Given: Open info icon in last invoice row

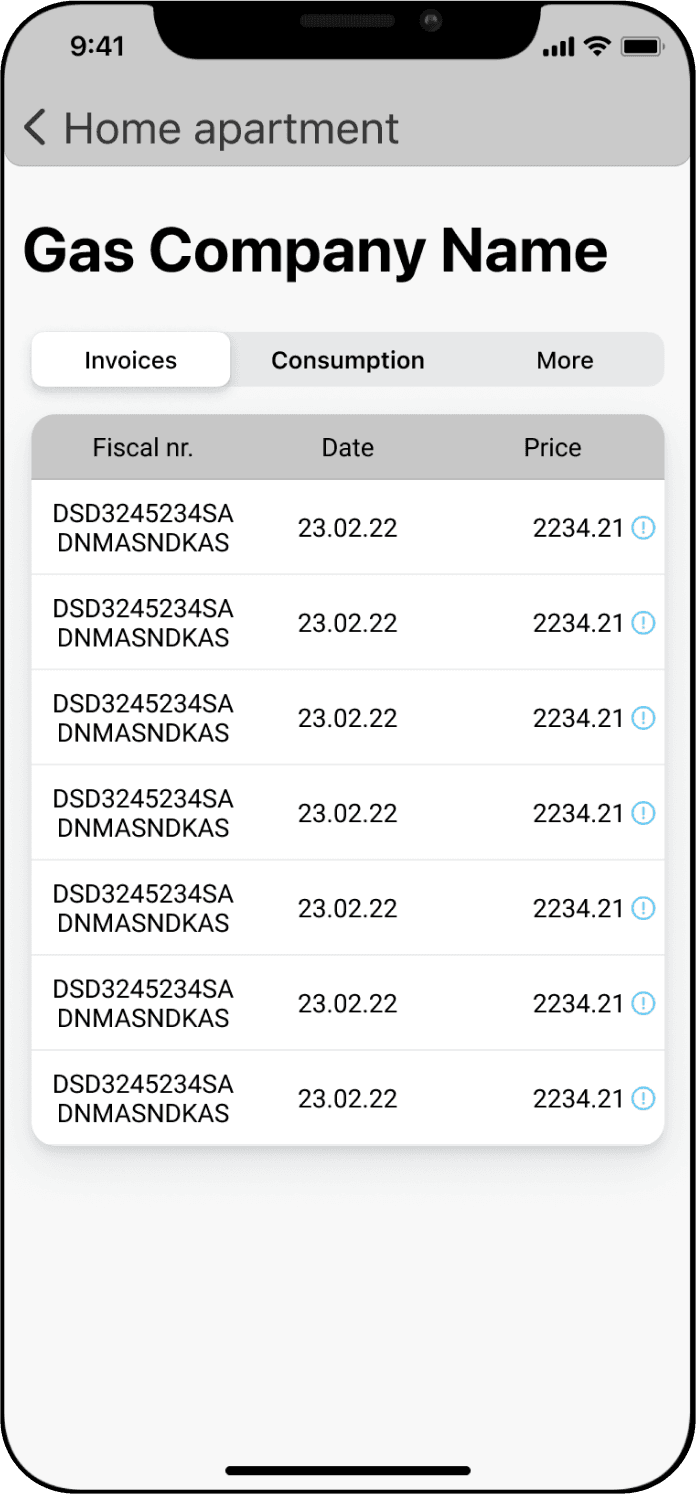Looking at the screenshot, I should (644, 1098).
